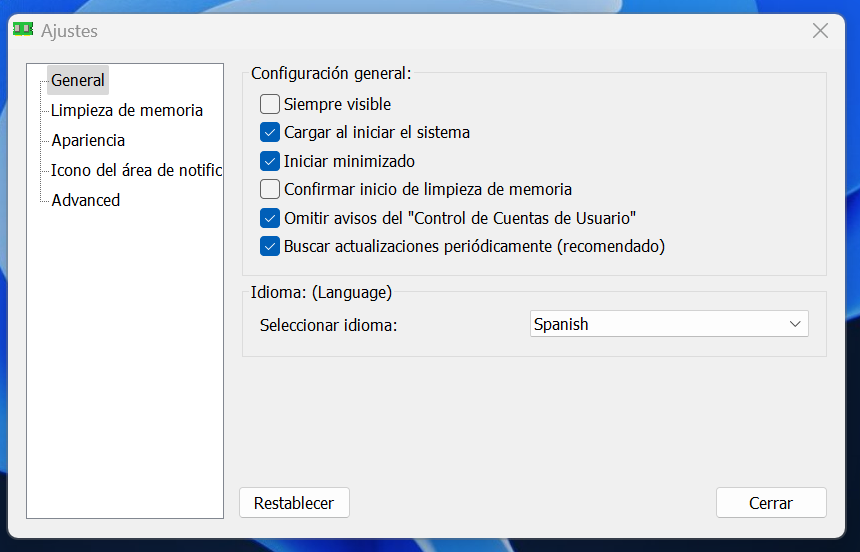860x552 pixels.
Task: Open the Seleccionar idioma dropdown showing Spanish
Action: click(x=669, y=324)
